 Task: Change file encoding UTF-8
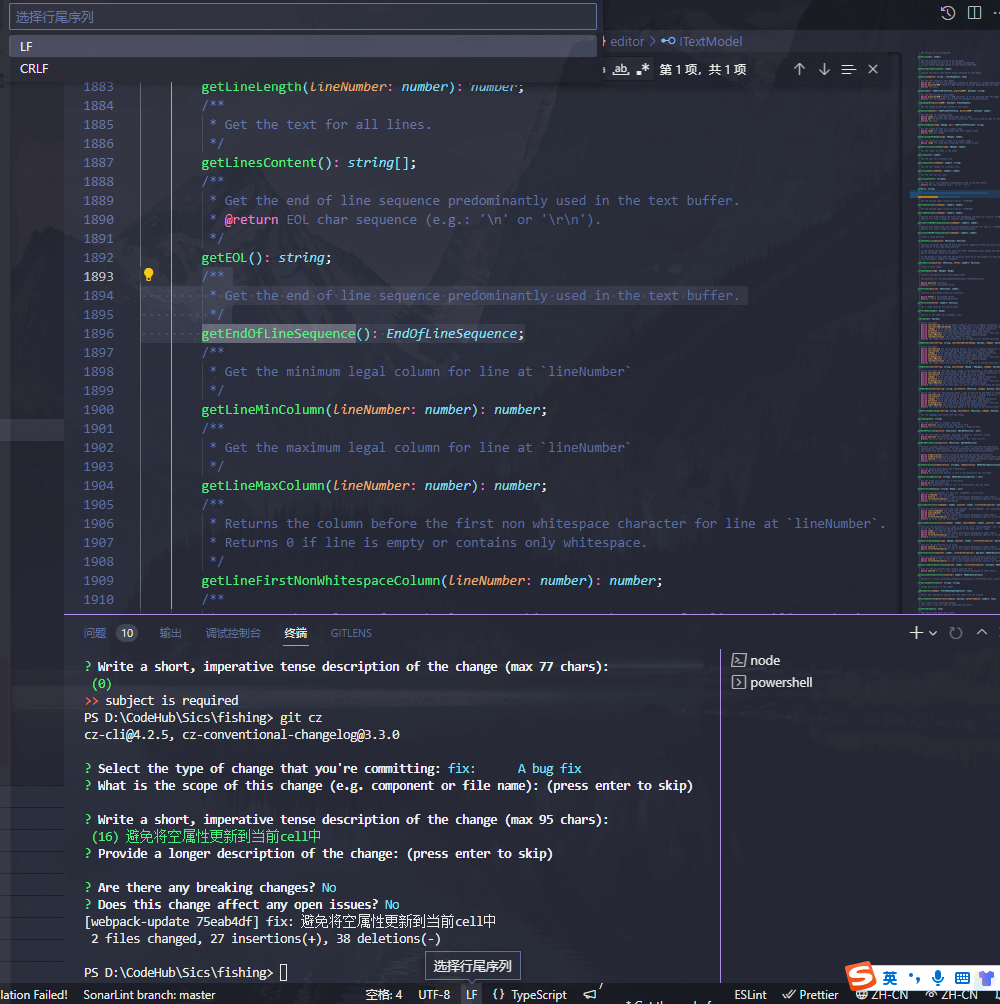[434, 995]
